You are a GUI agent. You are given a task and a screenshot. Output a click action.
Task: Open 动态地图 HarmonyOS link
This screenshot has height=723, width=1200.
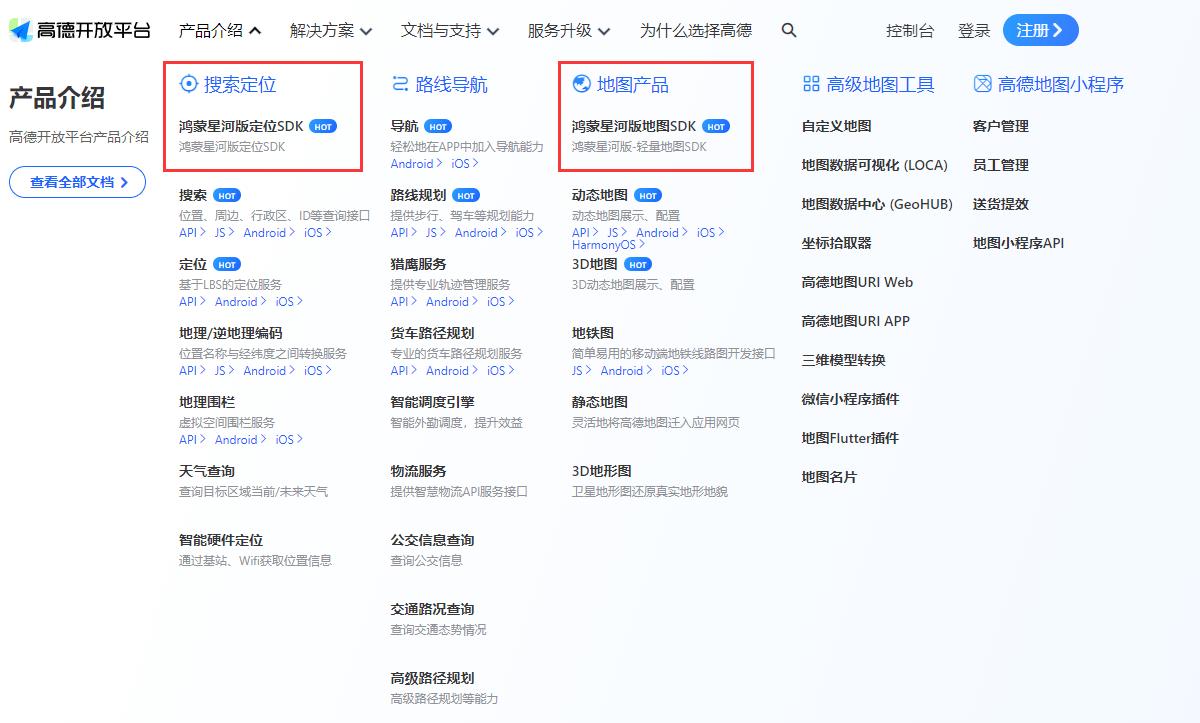(x=608, y=245)
